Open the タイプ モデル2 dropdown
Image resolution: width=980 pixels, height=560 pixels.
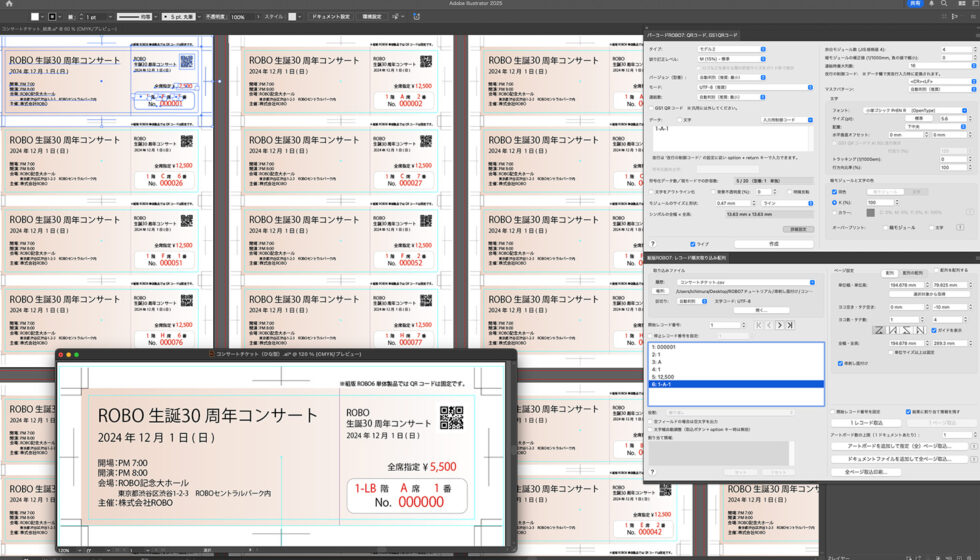[x=732, y=49]
